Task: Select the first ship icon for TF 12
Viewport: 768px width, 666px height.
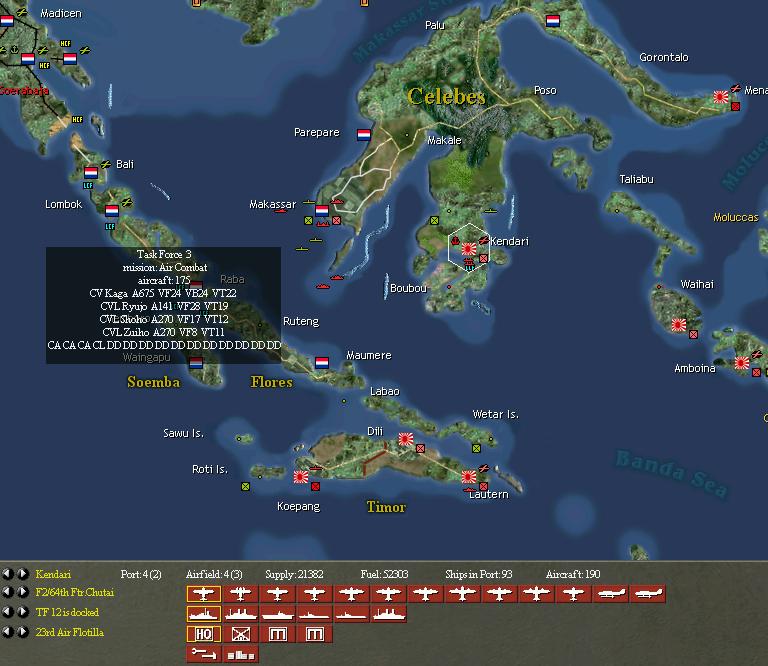Action: pos(204,614)
